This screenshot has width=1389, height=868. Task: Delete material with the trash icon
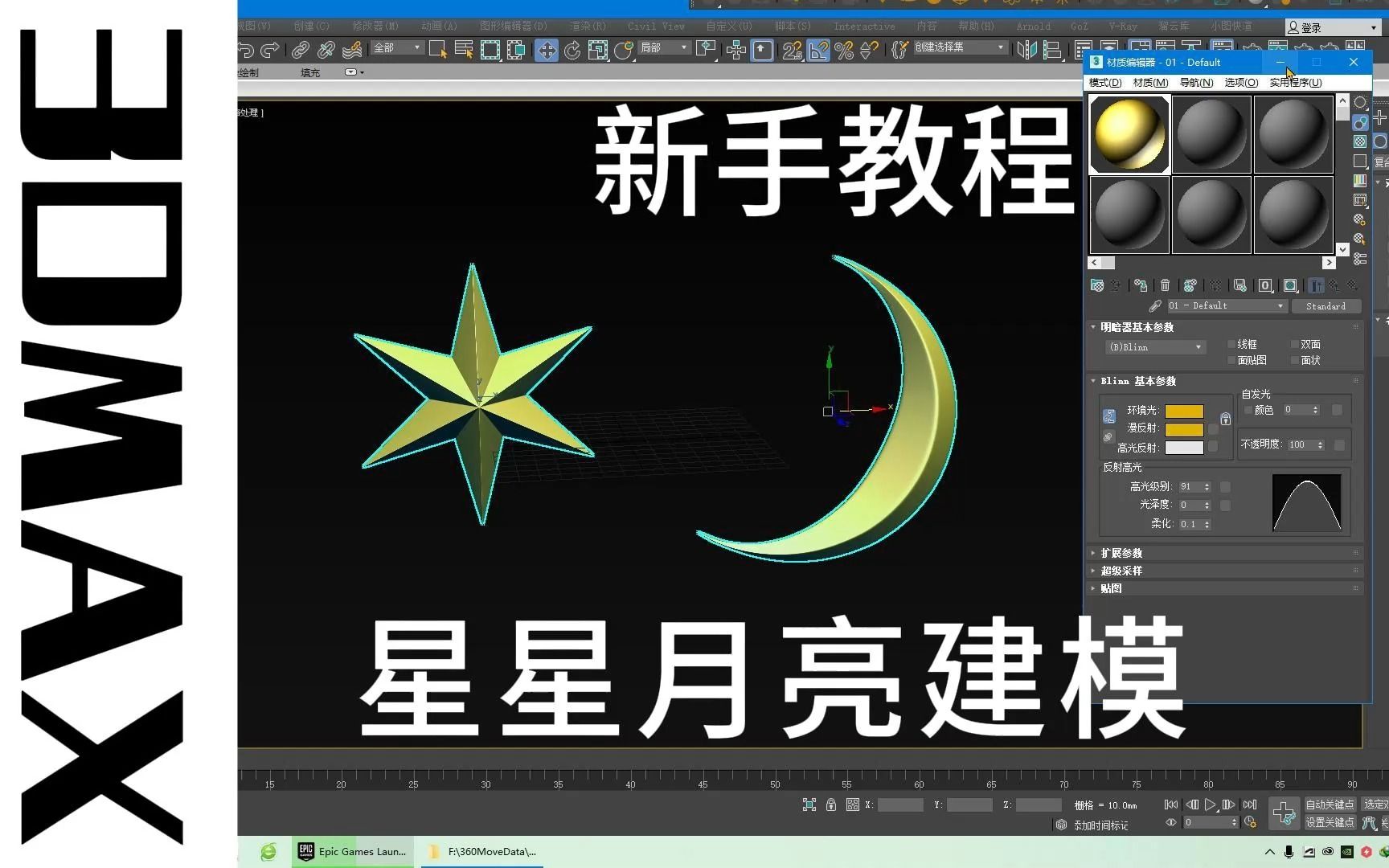pos(1166,285)
